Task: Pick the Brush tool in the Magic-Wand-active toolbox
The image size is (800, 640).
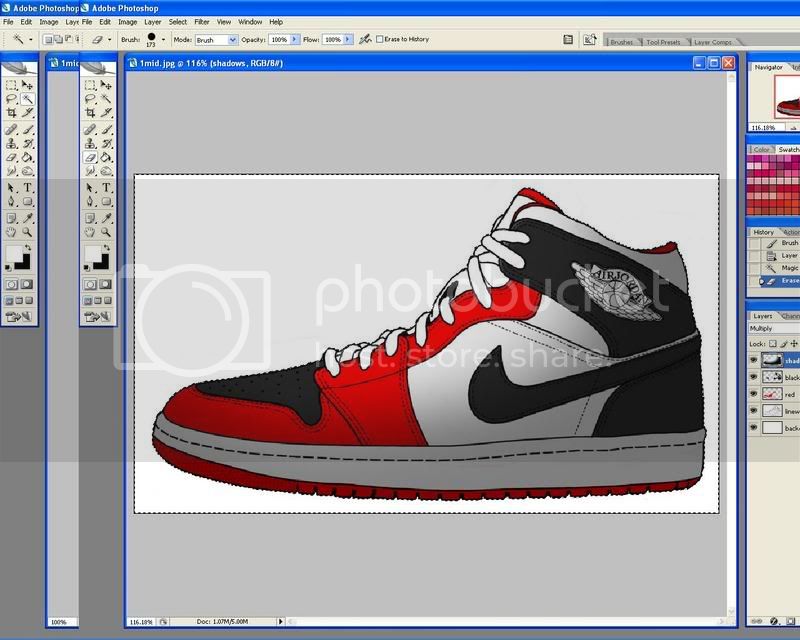Action: pos(28,130)
